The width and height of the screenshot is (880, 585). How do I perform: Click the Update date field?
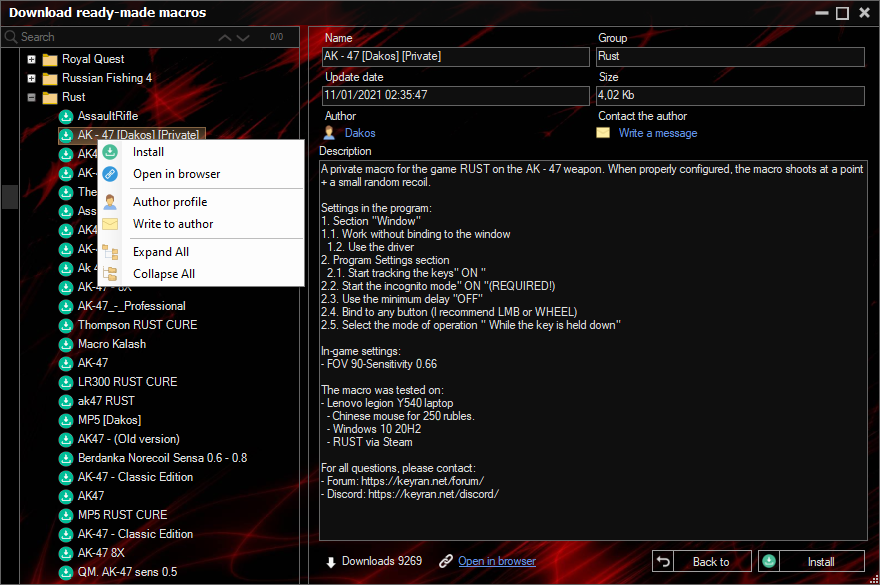pyautogui.click(x=456, y=95)
